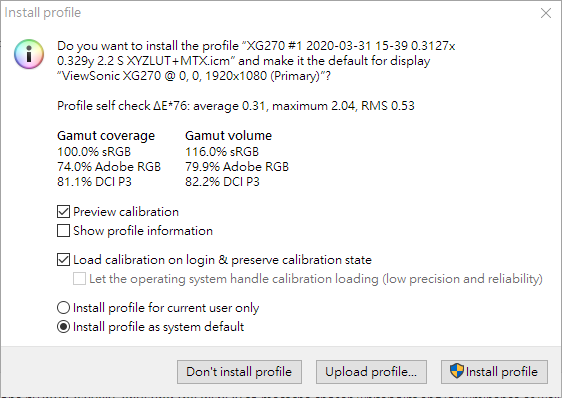Click the Install profile button
Image resolution: width=562 pixels, height=398 pixels.
(x=494, y=372)
